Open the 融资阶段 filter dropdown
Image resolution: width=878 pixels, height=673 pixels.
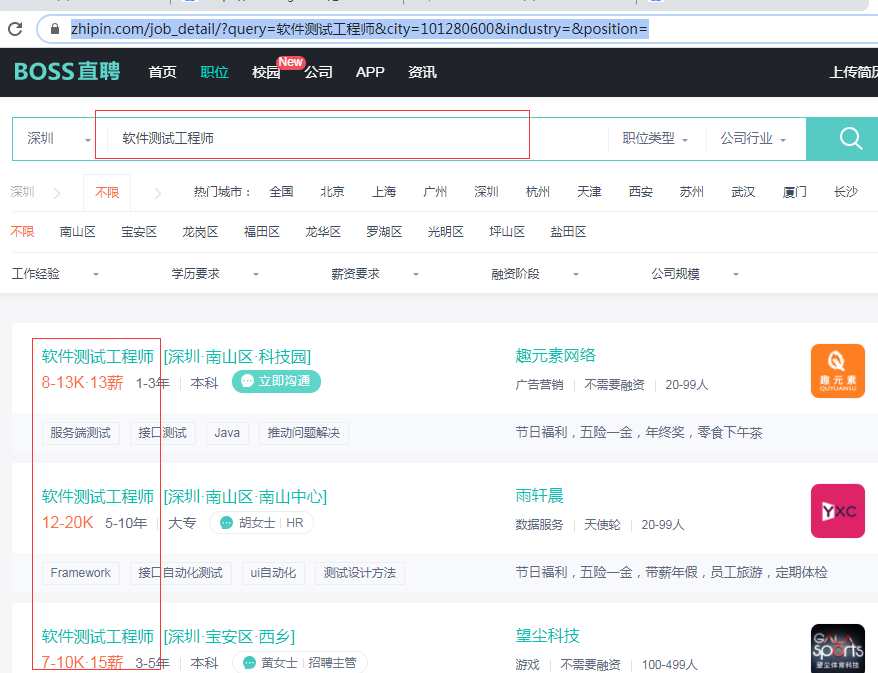[535, 274]
